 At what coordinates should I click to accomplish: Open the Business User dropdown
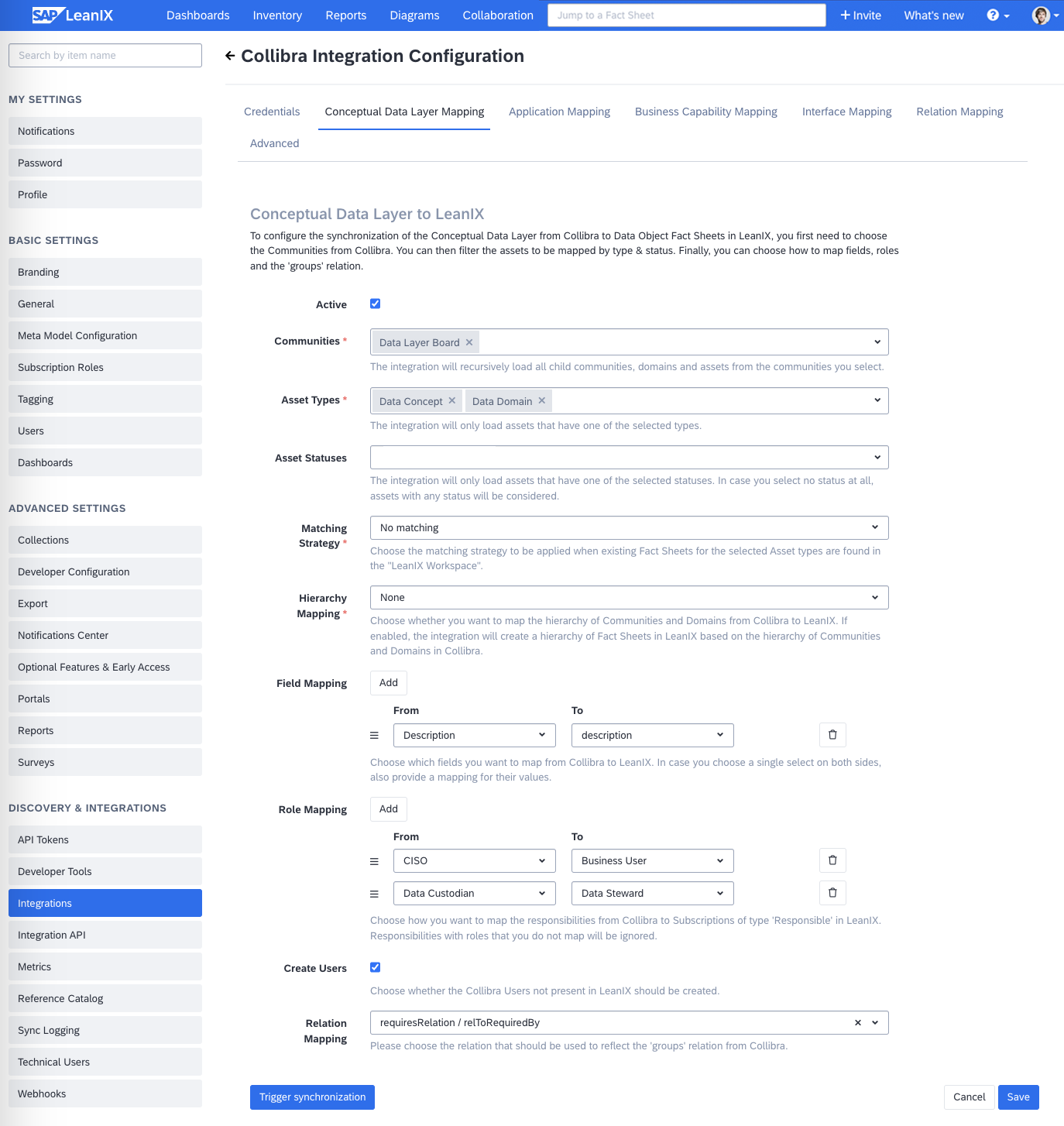[x=653, y=860]
